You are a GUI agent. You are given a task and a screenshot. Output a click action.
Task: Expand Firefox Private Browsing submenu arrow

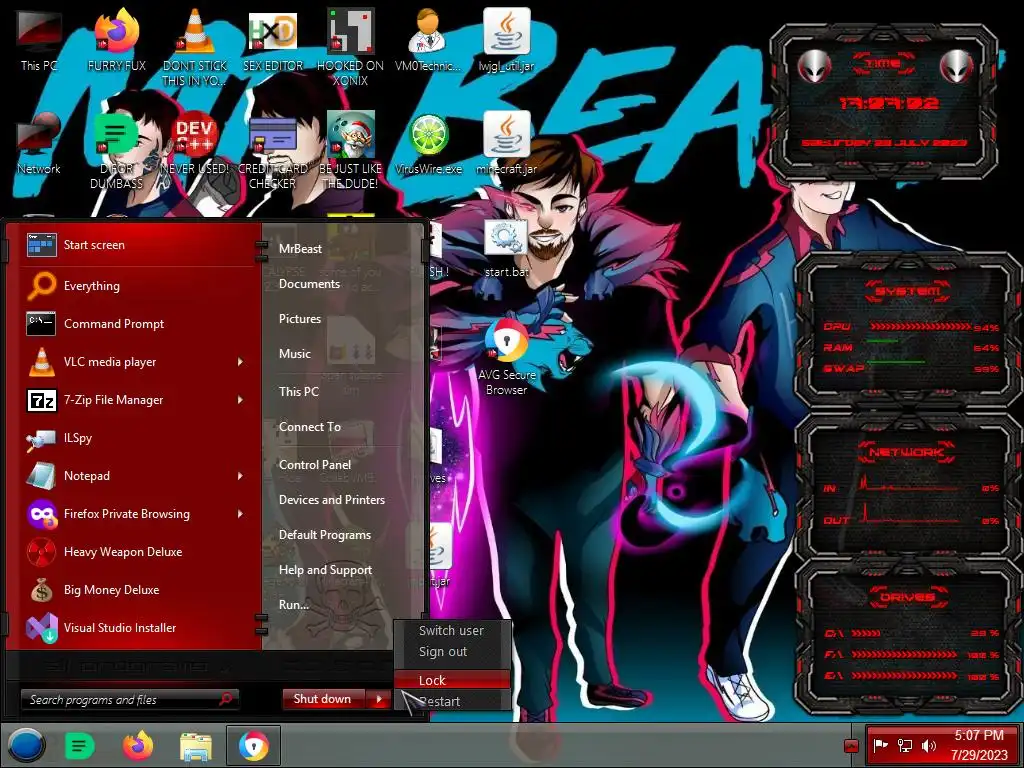coord(240,514)
